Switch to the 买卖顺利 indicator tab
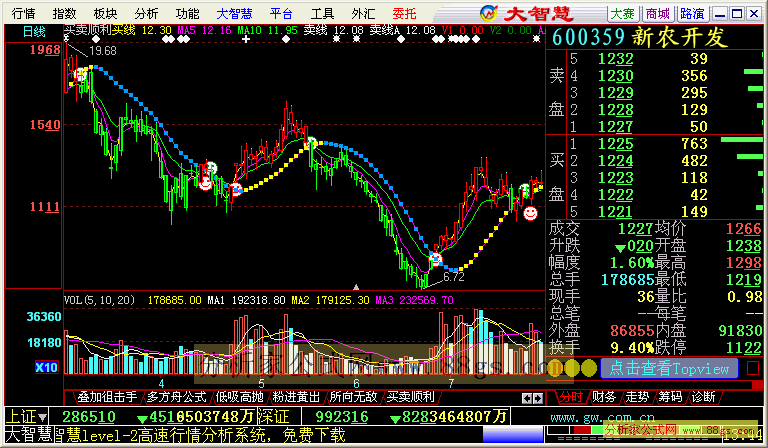The width and height of the screenshot is (768, 448). coord(410,397)
